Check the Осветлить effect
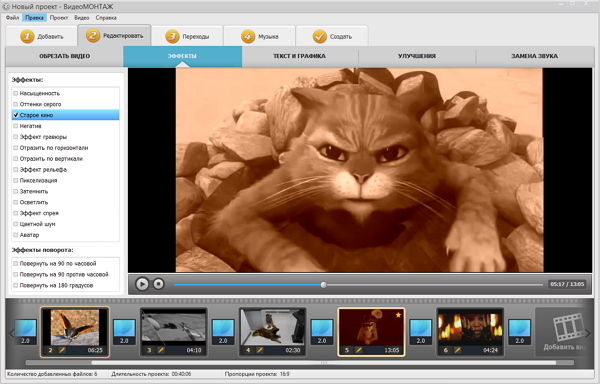The image size is (600, 384). click(x=16, y=202)
